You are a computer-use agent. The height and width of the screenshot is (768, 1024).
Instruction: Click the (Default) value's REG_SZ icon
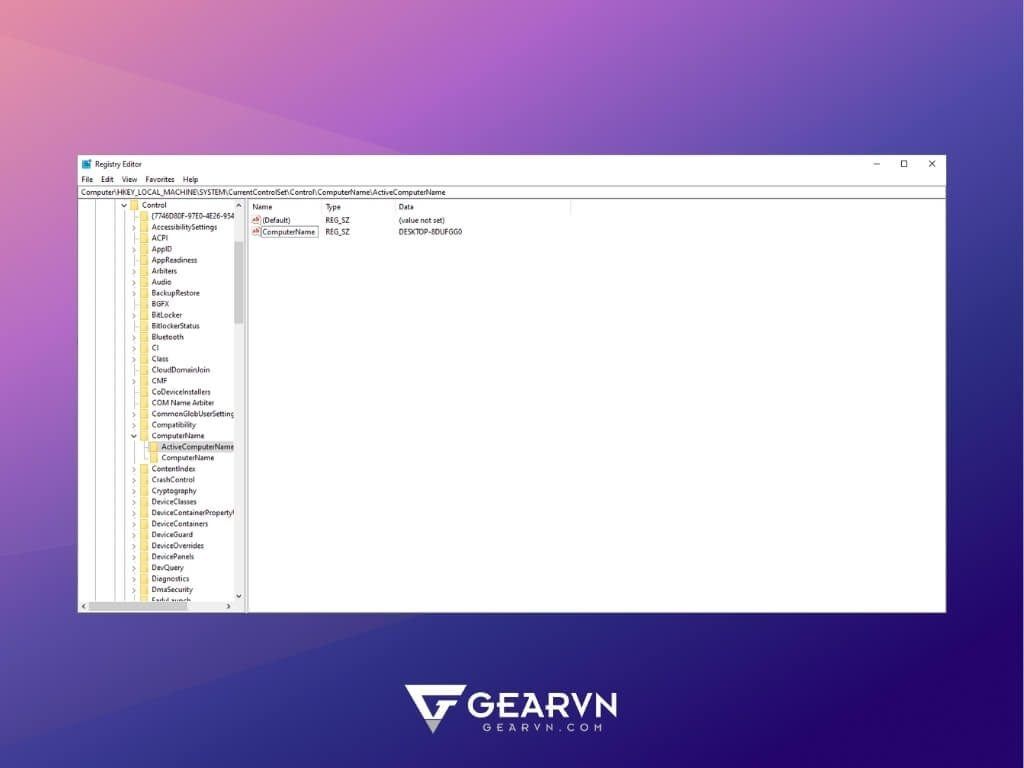258,220
